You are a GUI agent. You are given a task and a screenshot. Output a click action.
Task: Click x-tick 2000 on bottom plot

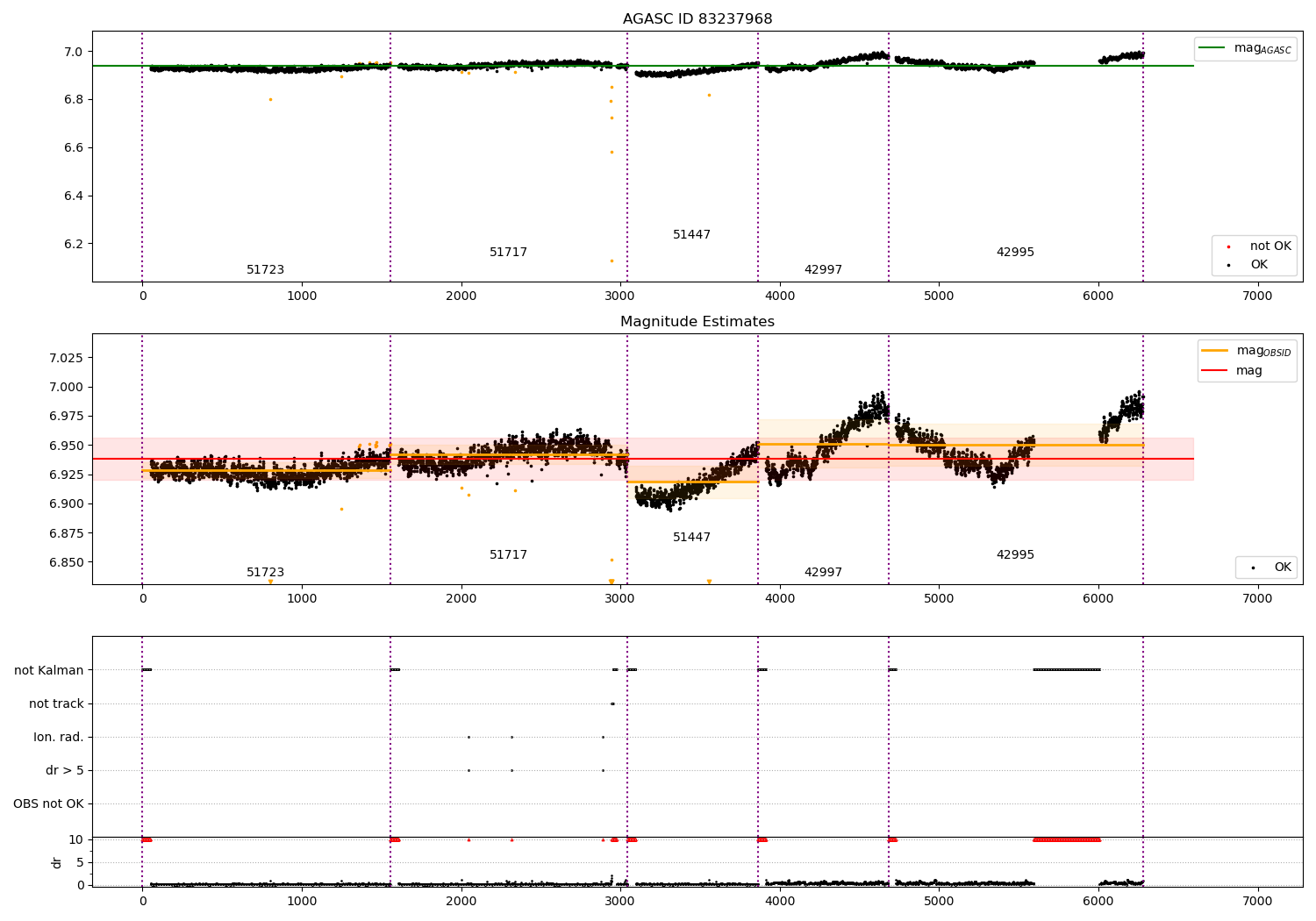(461, 901)
